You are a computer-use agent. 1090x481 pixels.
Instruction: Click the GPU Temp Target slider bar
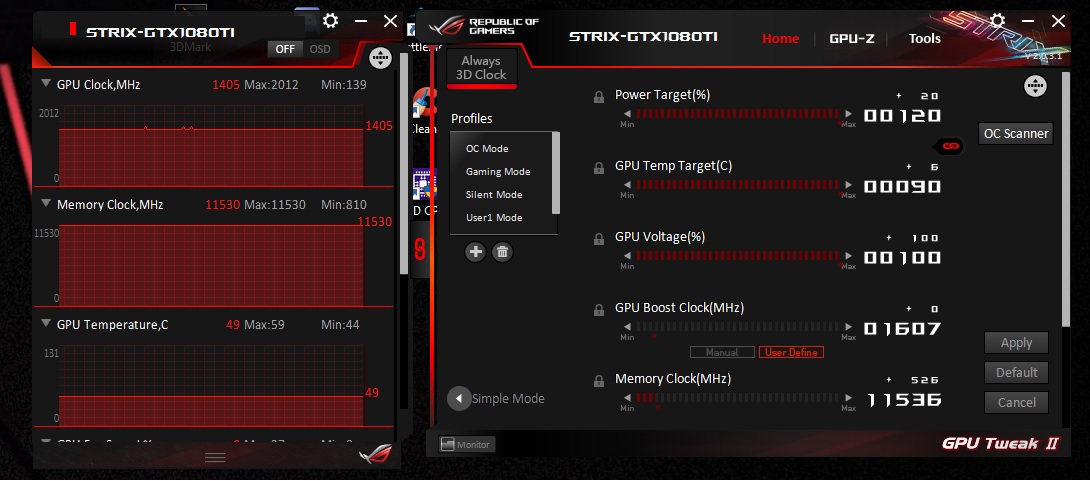click(x=738, y=185)
